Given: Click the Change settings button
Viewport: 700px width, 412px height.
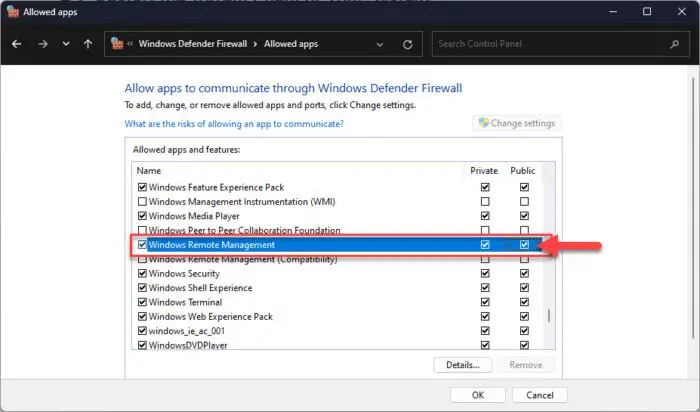Looking at the screenshot, I should tap(517, 123).
